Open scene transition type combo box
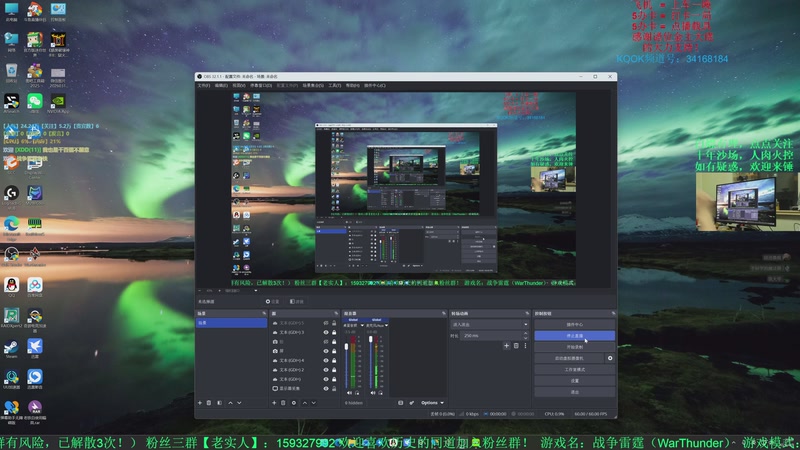Image resolution: width=800 pixels, height=450 pixels. 490,324
